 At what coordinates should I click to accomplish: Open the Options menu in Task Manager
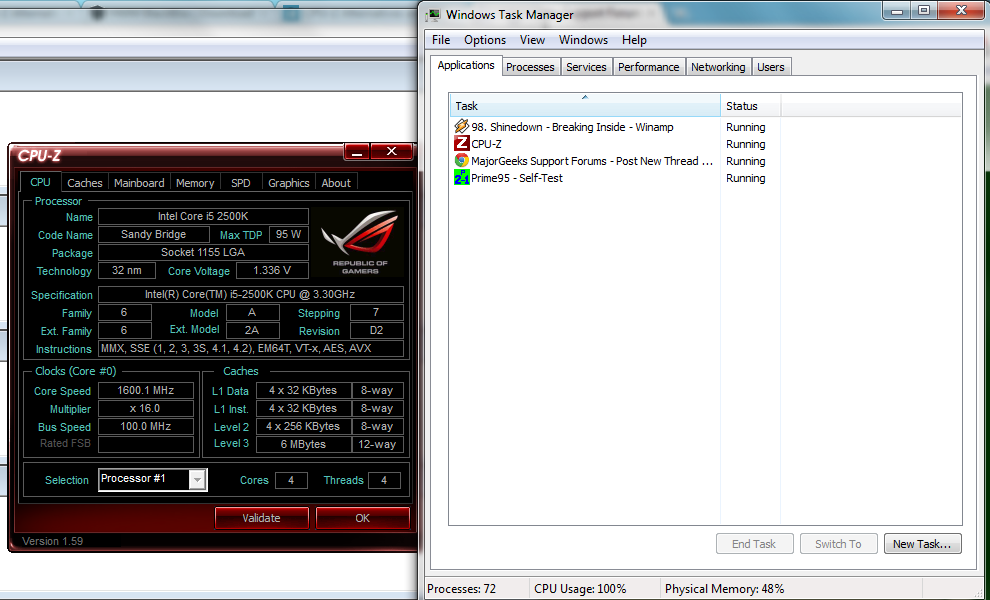[x=485, y=40]
